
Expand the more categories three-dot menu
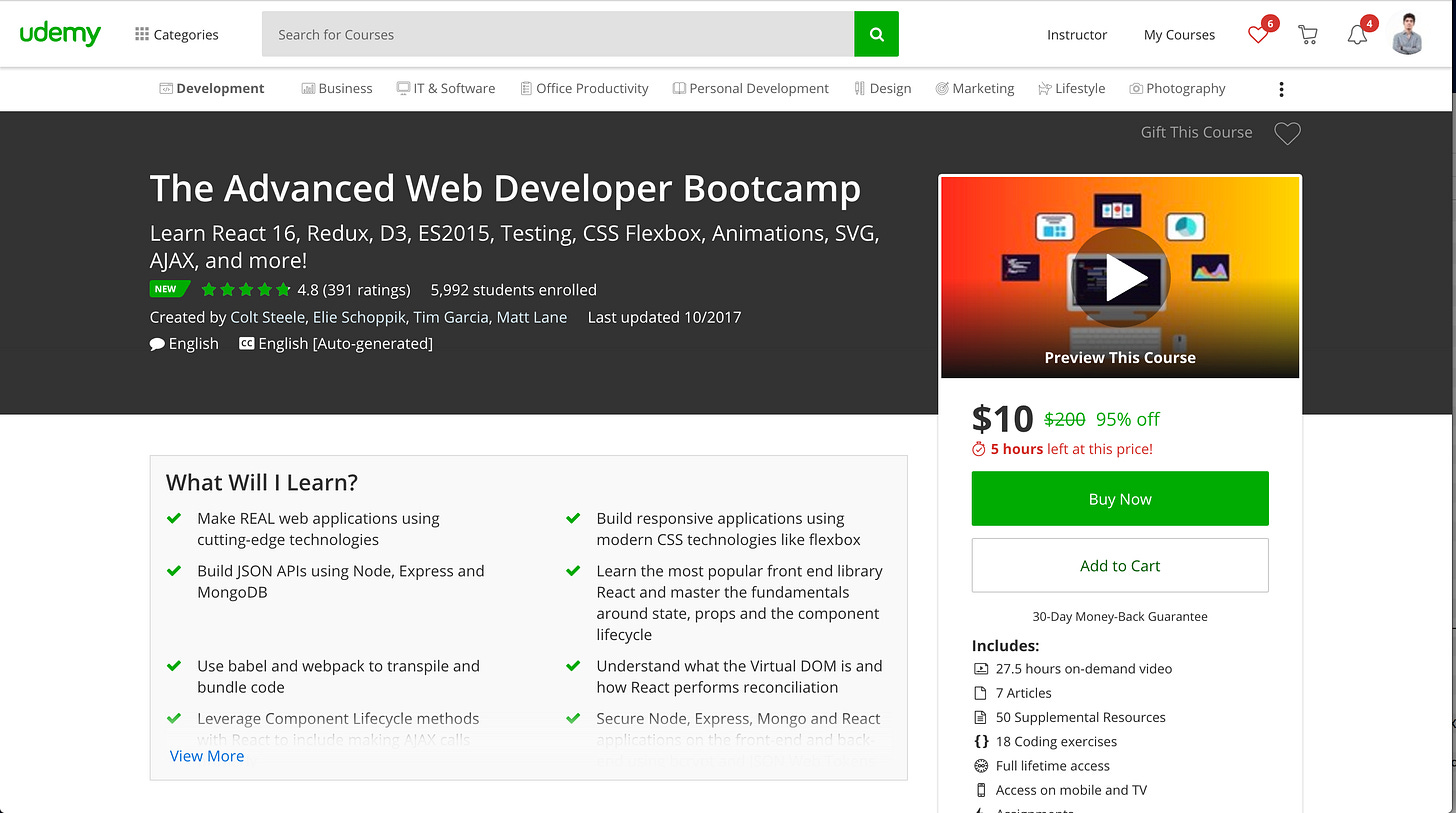tap(1281, 89)
